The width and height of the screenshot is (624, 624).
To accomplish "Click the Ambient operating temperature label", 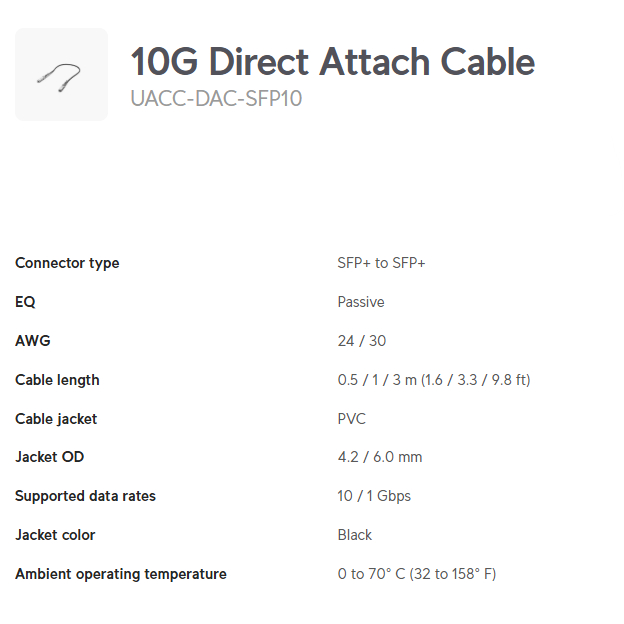I will click(x=121, y=574).
